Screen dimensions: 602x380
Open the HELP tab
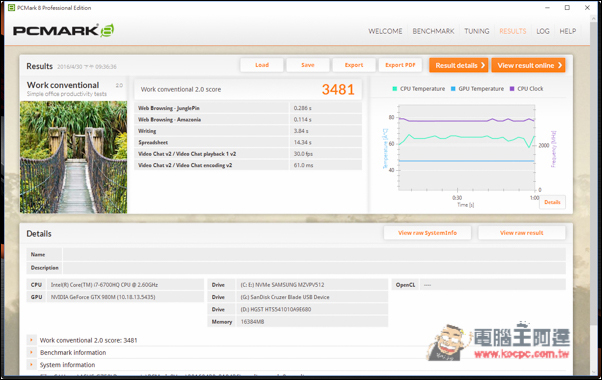(567, 31)
